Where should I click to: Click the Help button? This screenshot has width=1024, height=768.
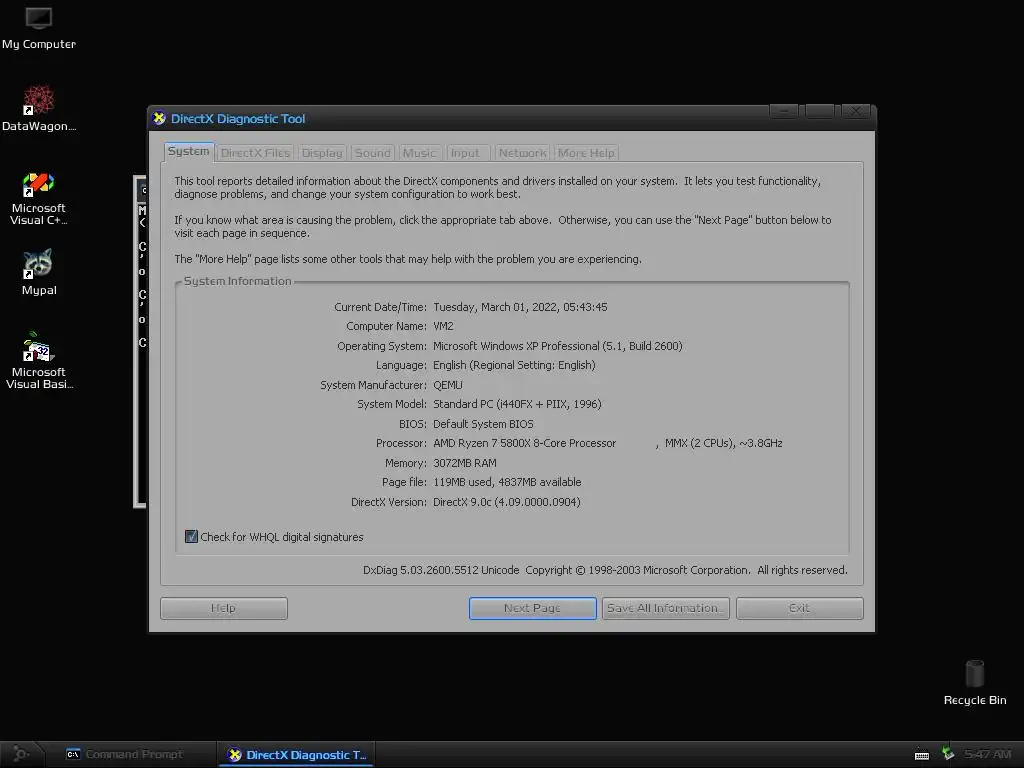click(x=223, y=608)
